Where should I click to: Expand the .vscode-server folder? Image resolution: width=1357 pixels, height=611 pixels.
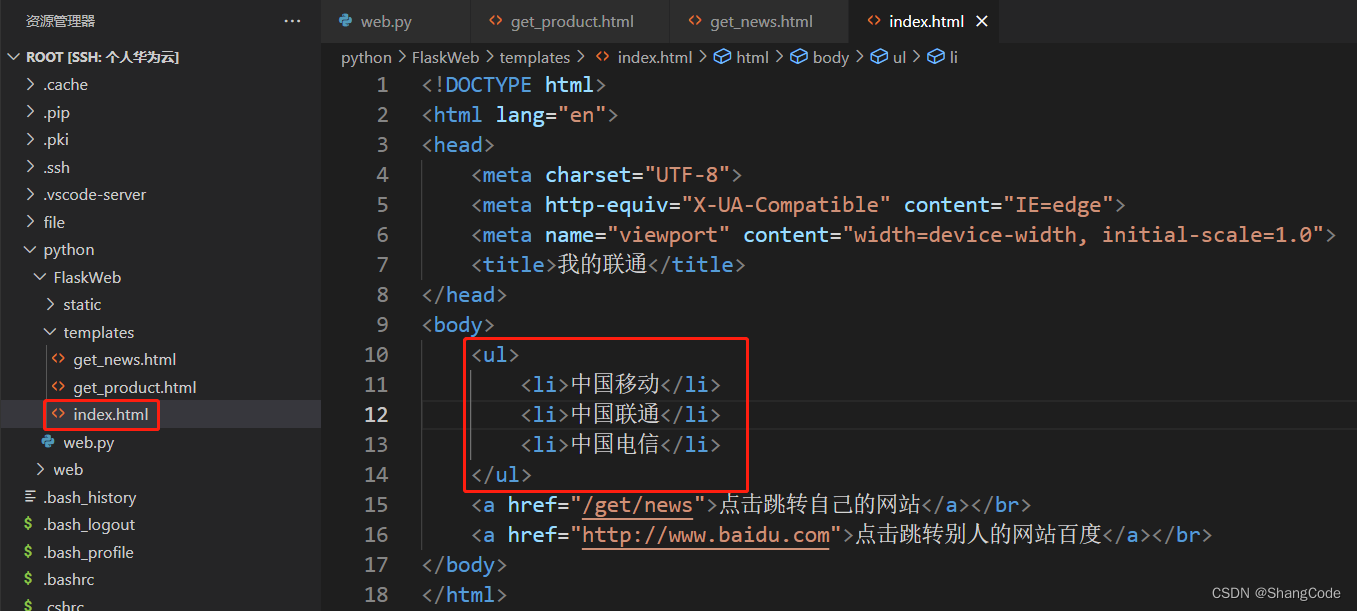click(31, 194)
